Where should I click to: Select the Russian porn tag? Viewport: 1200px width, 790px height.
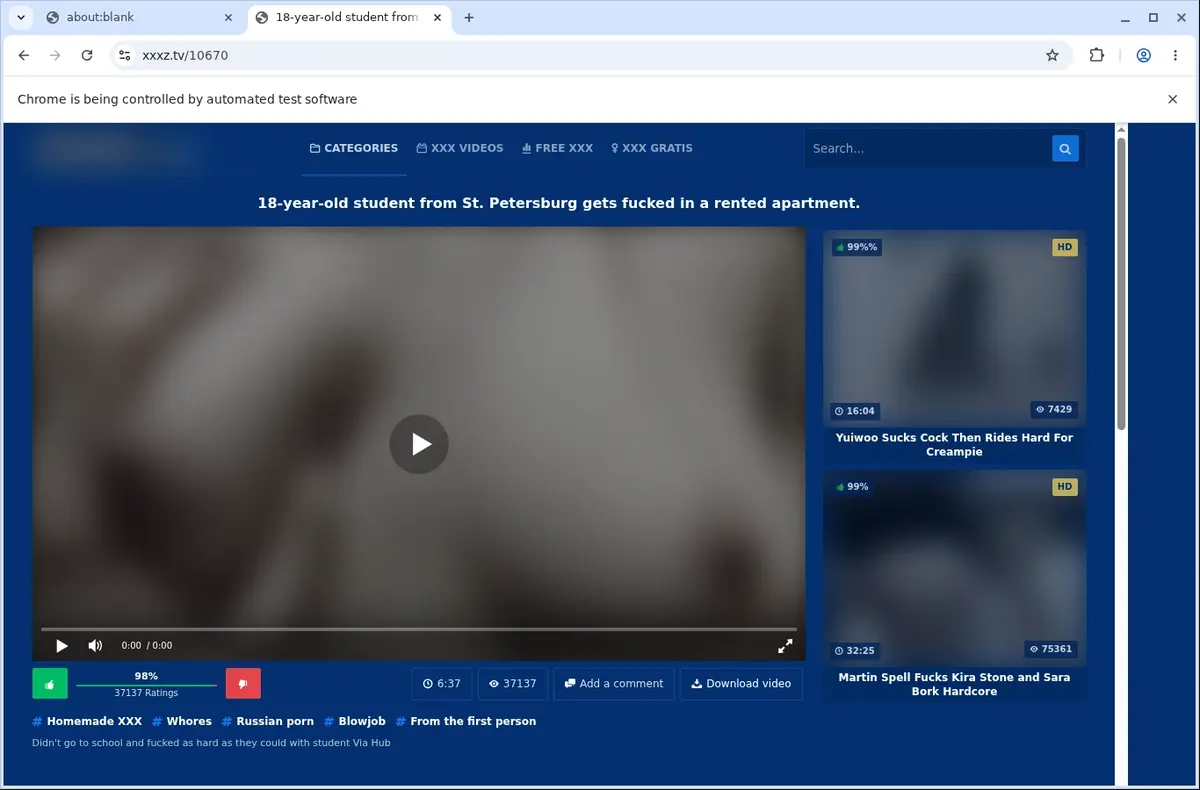tap(268, 721)
